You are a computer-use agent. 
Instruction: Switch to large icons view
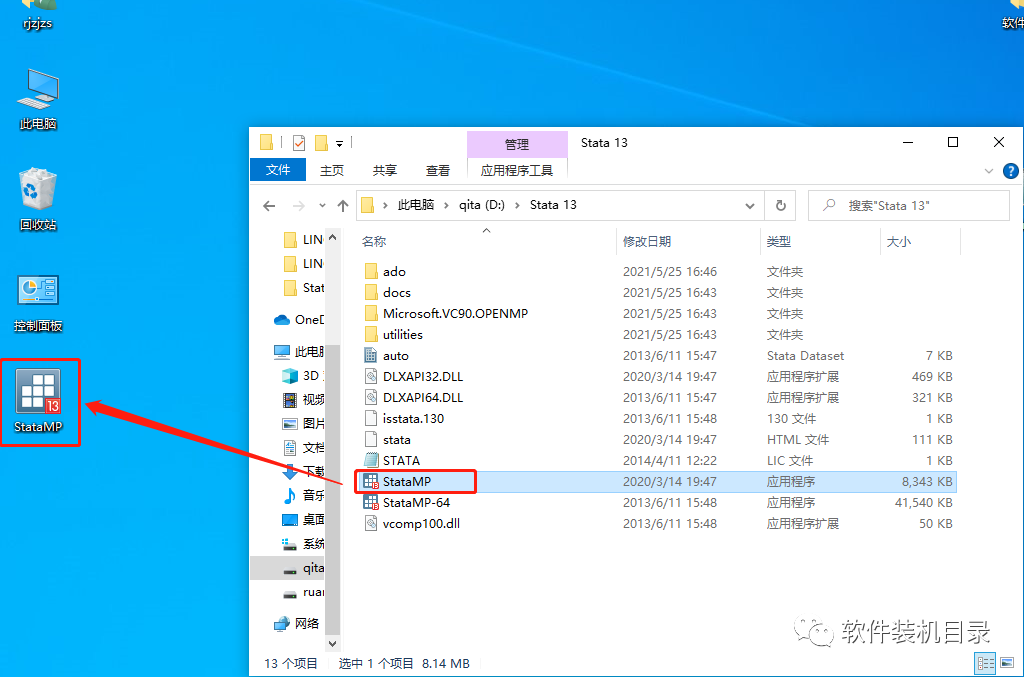(x=1007, y=663)
